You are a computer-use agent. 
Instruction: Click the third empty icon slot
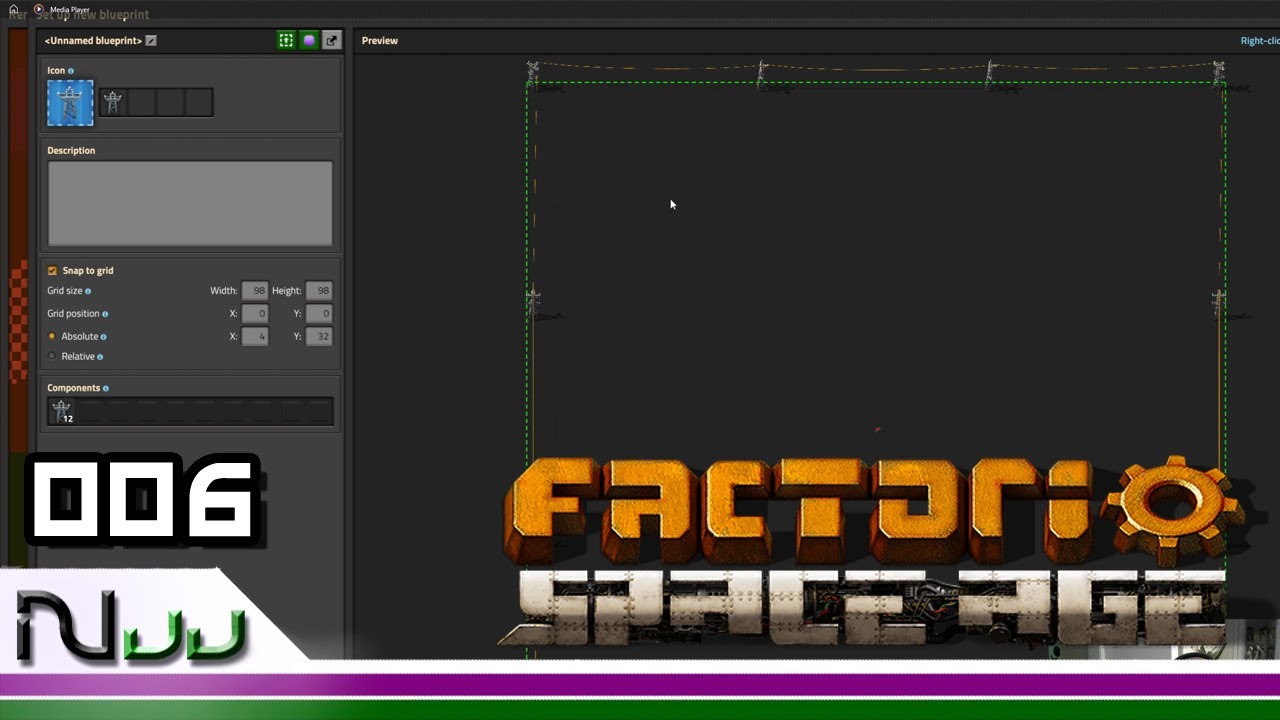coord(170,102)
